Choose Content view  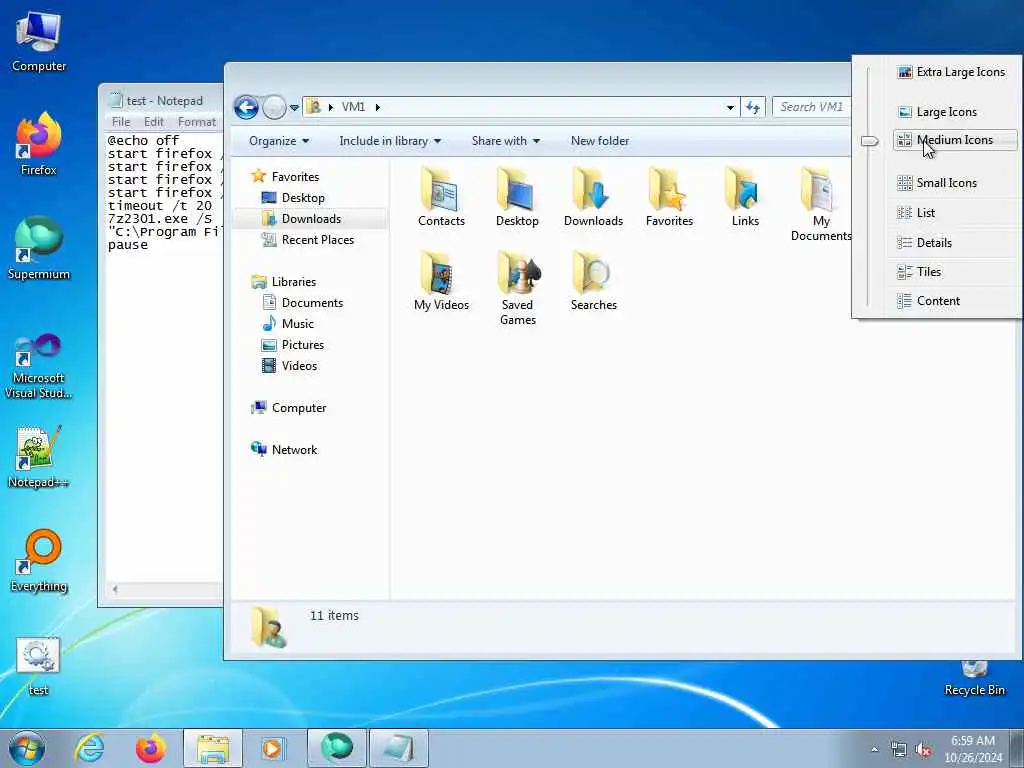[955, 301]
